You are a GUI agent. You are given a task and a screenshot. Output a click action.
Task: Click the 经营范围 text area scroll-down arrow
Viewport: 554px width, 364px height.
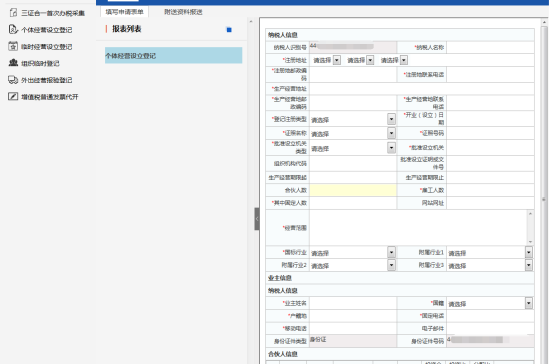[x=530, y=242]
